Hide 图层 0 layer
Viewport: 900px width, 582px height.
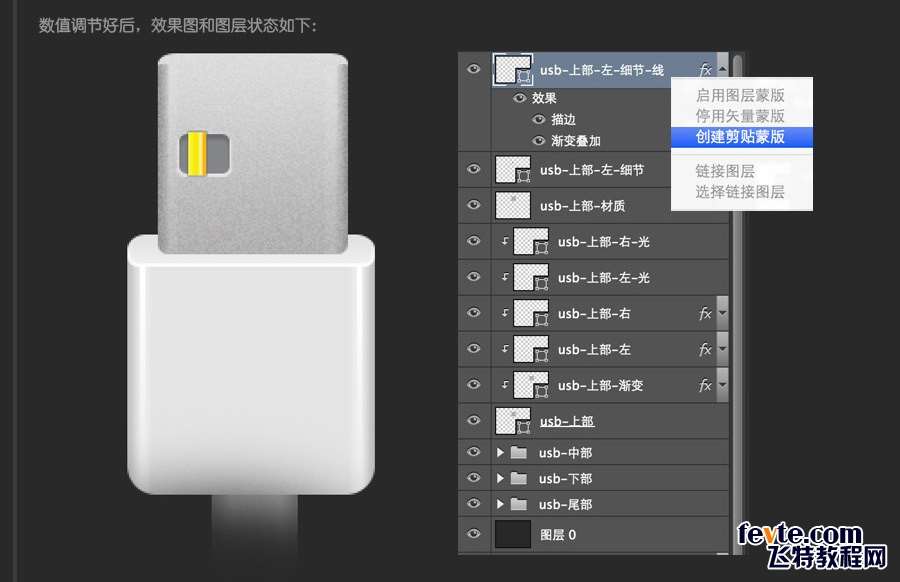pyautogui.click(x=474, y=534)
